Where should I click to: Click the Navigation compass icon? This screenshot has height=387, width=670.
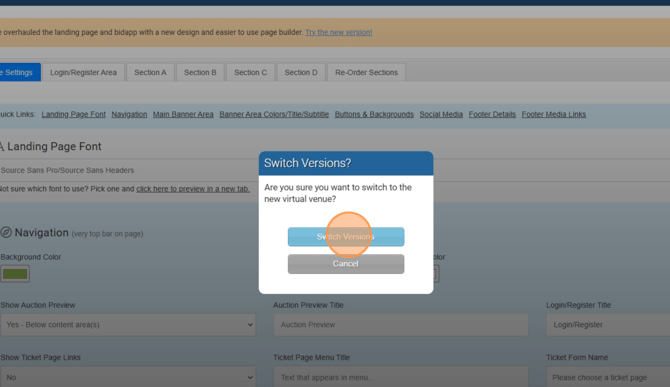[x=6, y=232]
